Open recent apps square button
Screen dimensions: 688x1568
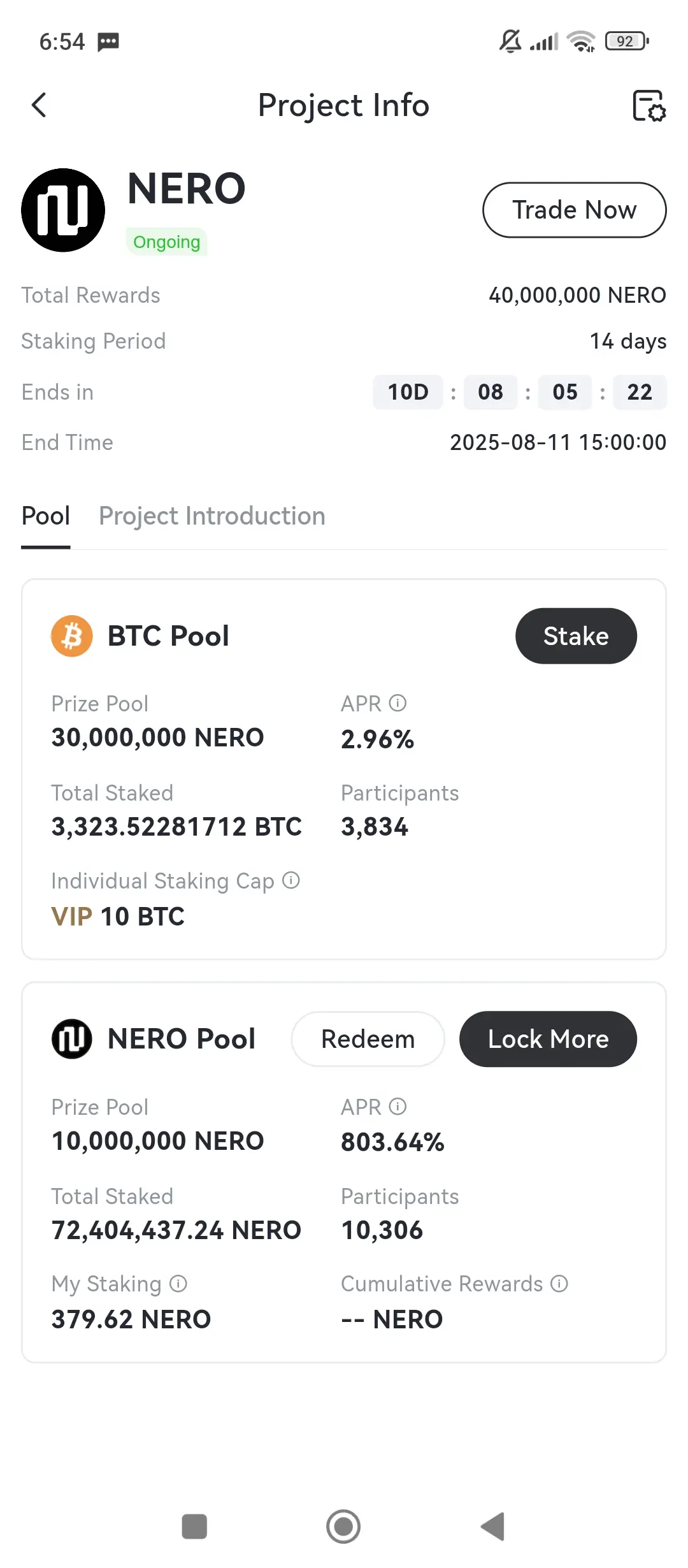pyautogui.click(x=194, y=1527)
